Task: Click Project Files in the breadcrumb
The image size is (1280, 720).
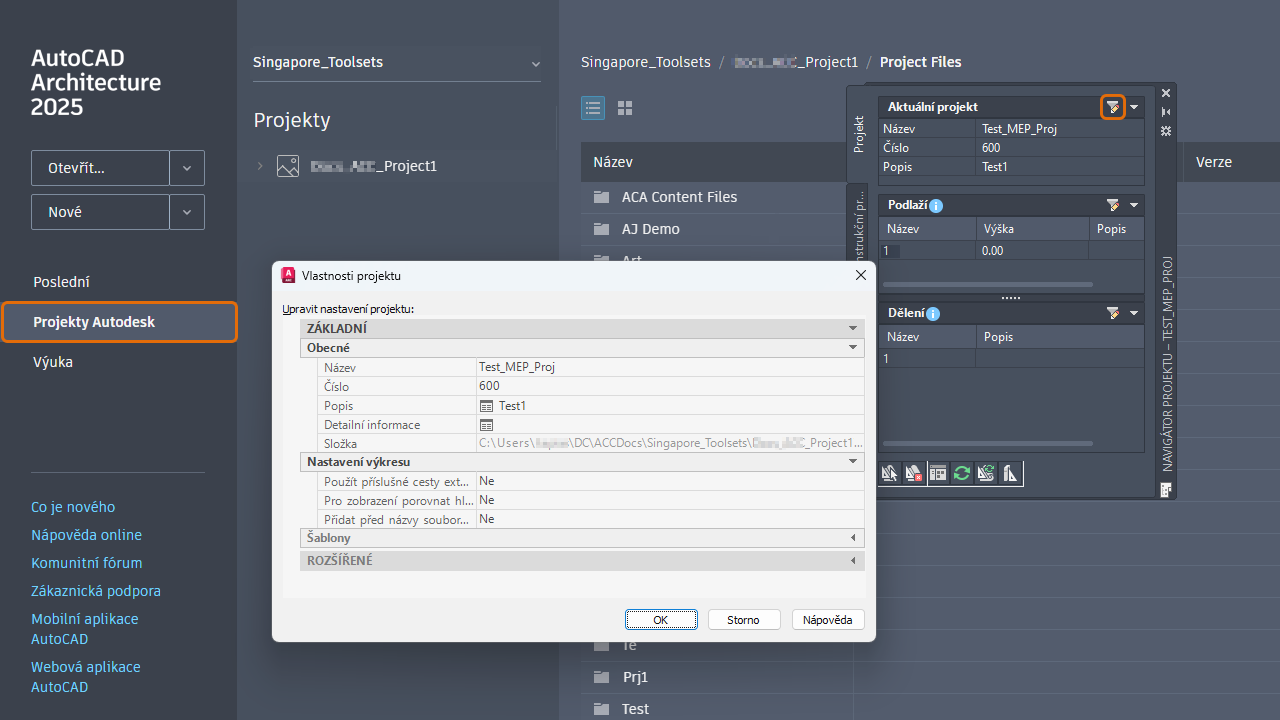Action: [921, 62]
